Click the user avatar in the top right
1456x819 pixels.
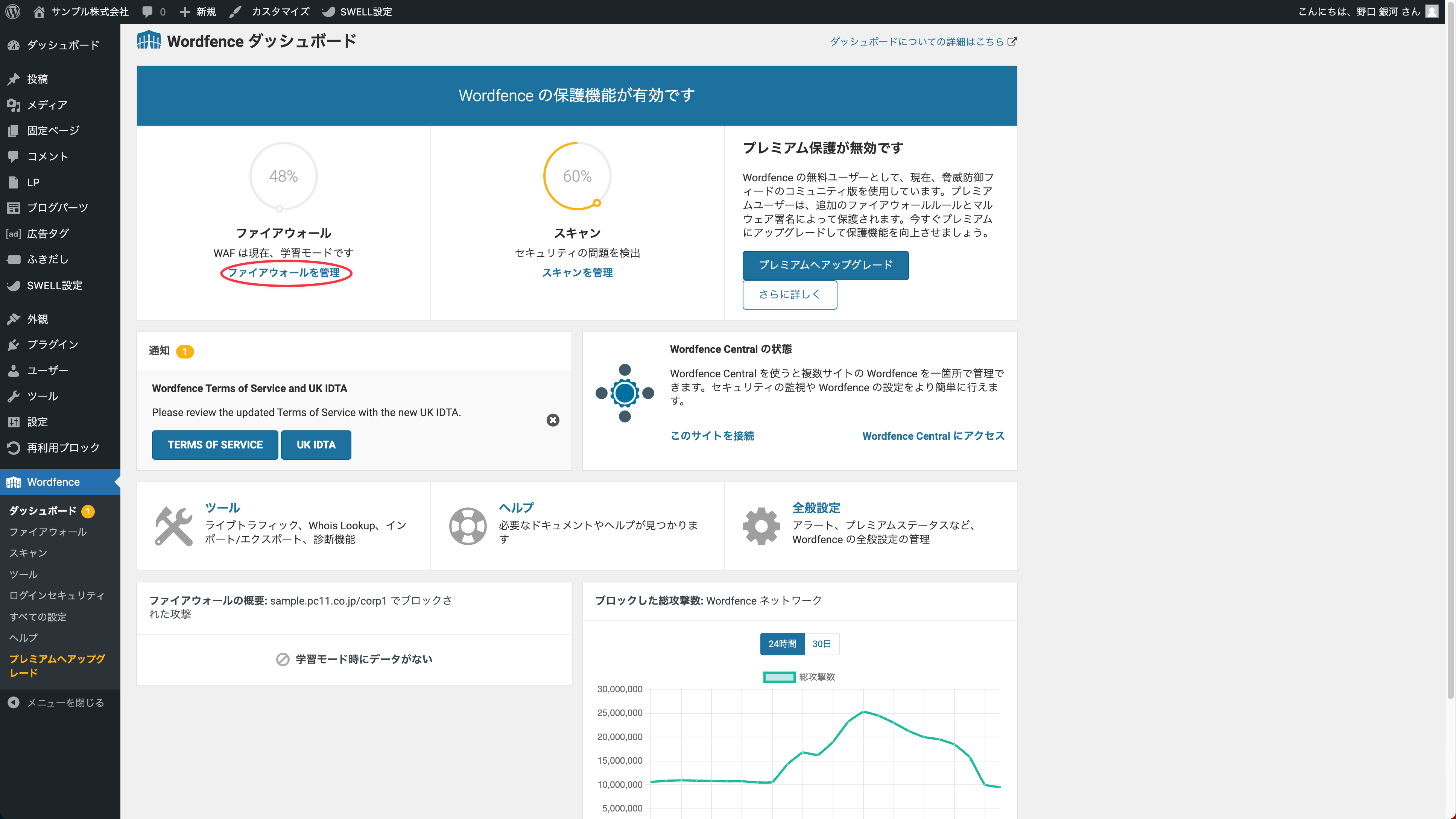(x=1432, y=11)
